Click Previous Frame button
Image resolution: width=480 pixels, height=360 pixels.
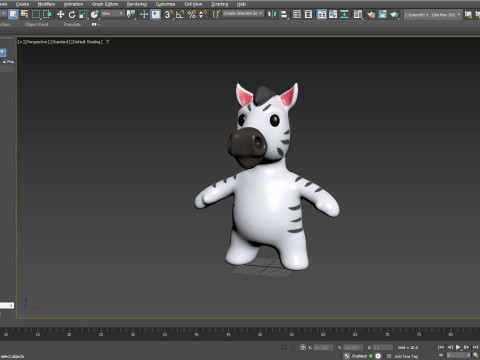450,347
